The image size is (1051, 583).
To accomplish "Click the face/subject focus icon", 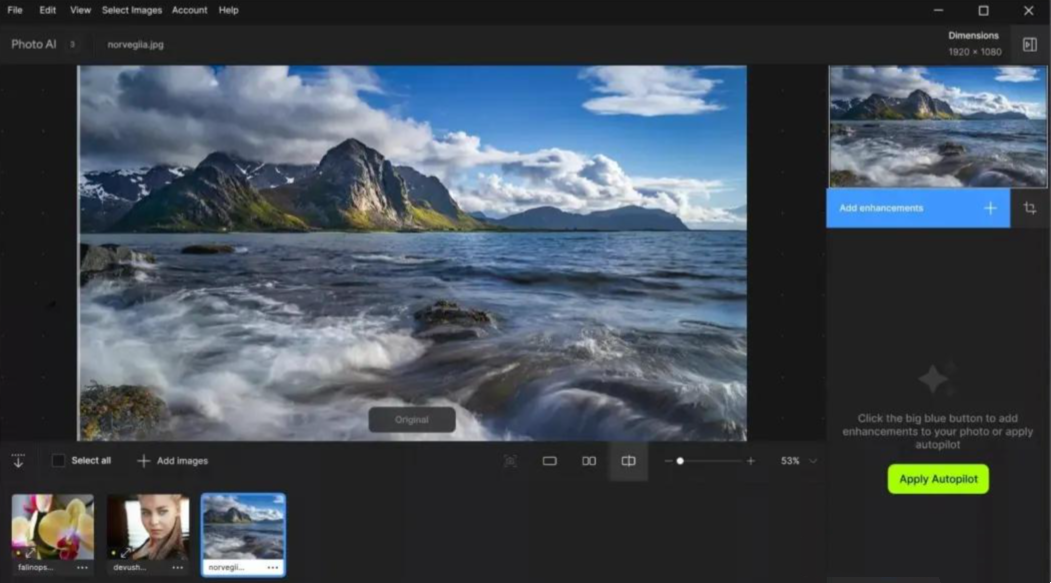I will click(510, 461).
